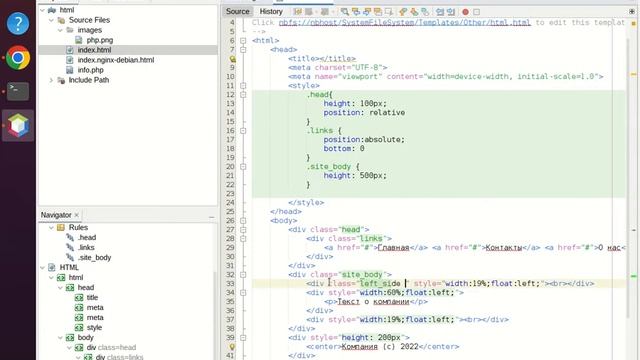Select .links rule in Navigator
This screenshot has height=360, width=640.
(86, 247)
